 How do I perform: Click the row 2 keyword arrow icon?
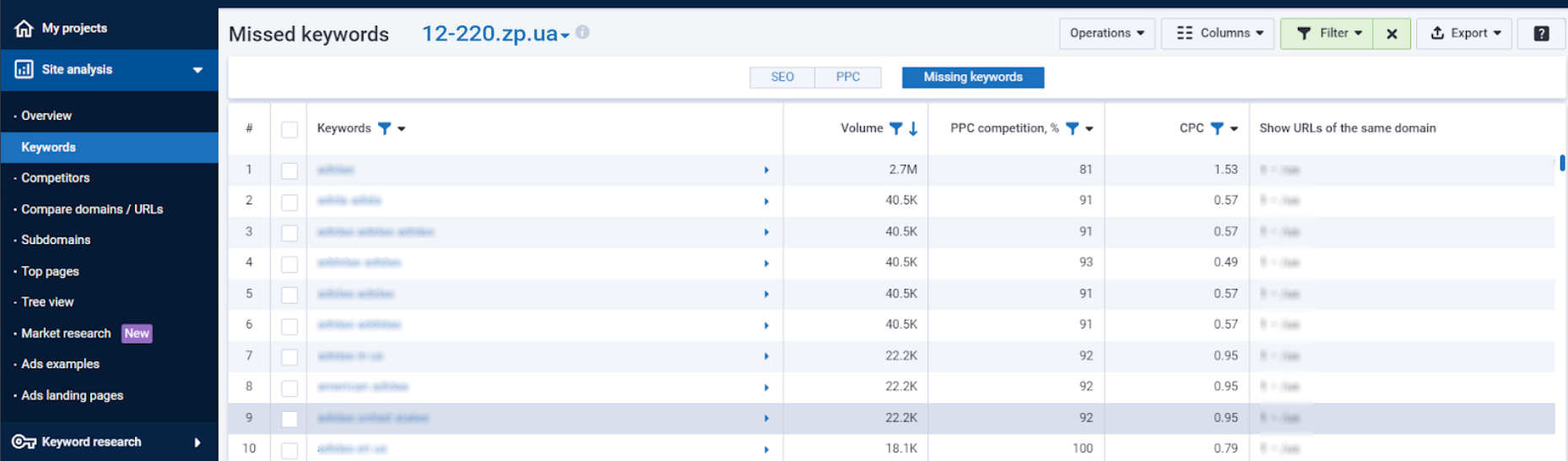766,201
